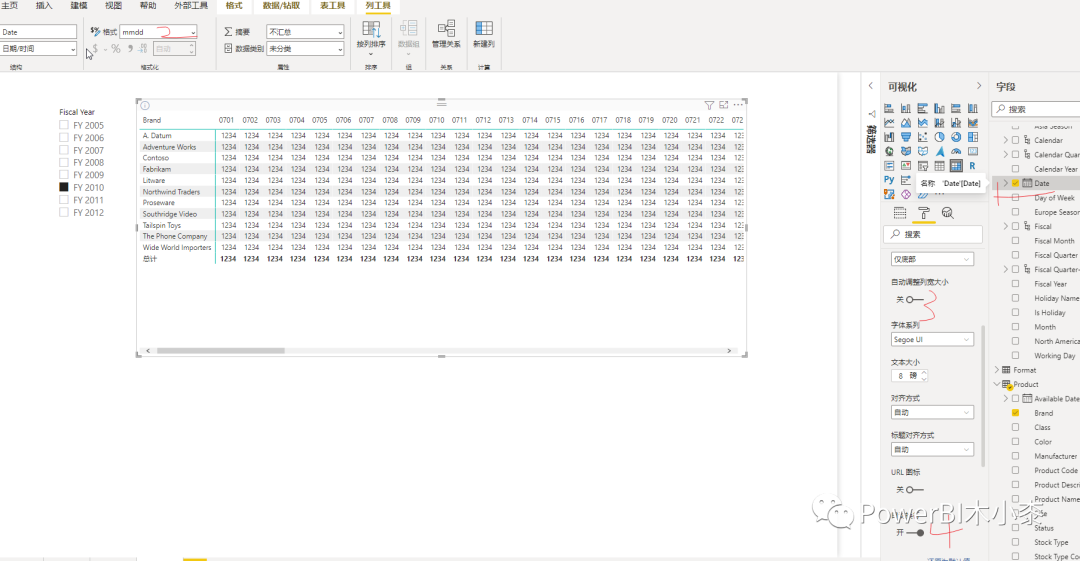
Task: Click the matrix horizontal scrollbar thumb
Action: coord(220,351)
